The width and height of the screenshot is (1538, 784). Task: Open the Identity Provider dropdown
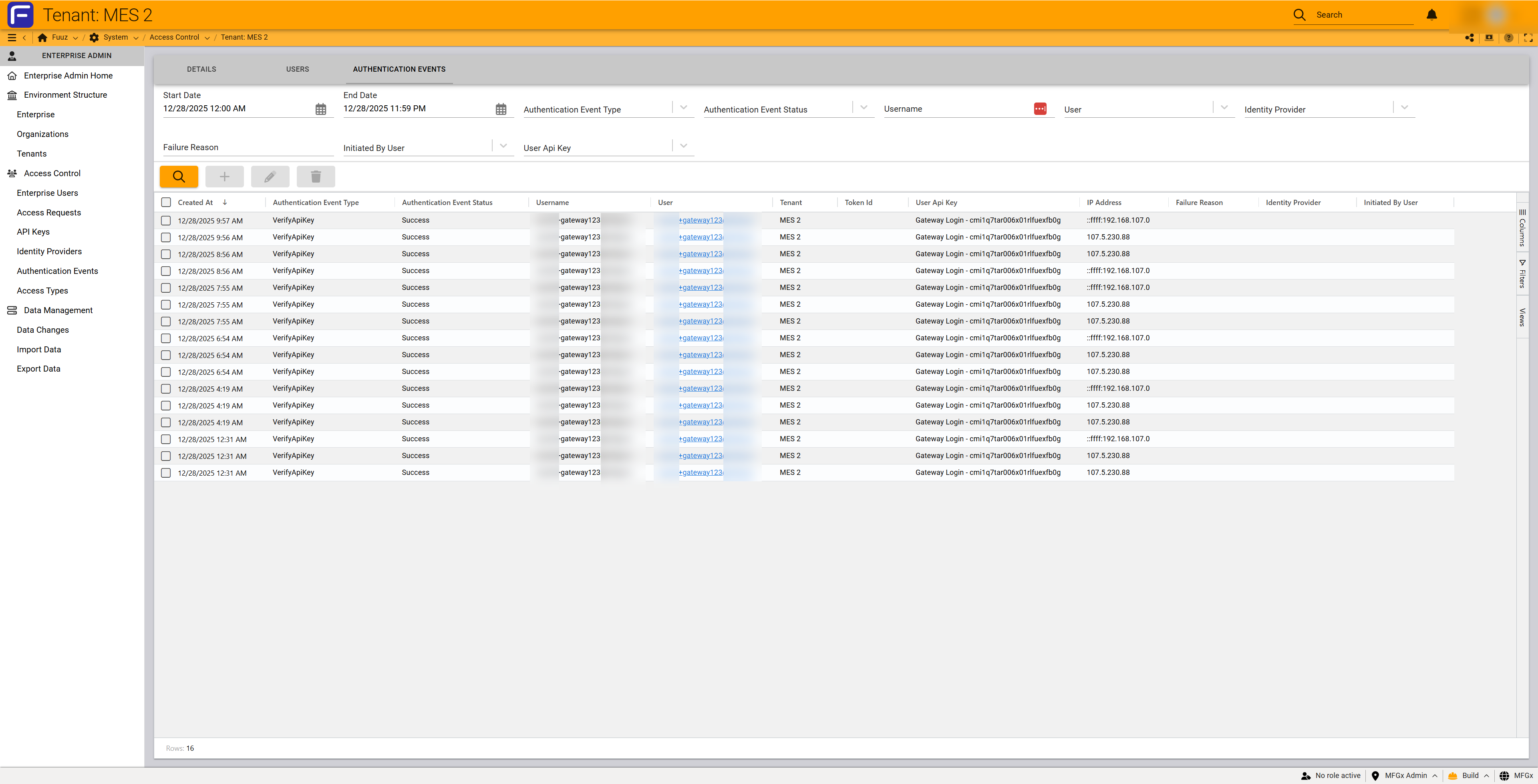pos(1404,107)
